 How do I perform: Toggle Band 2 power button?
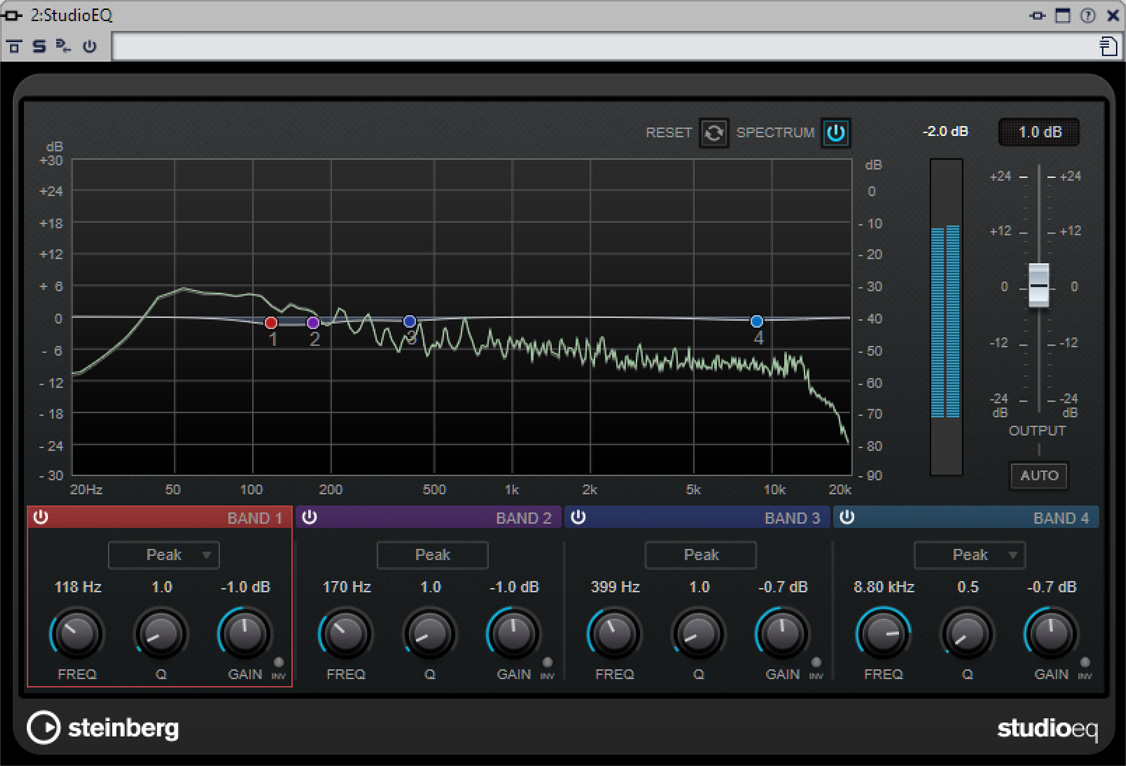[310, 517]
